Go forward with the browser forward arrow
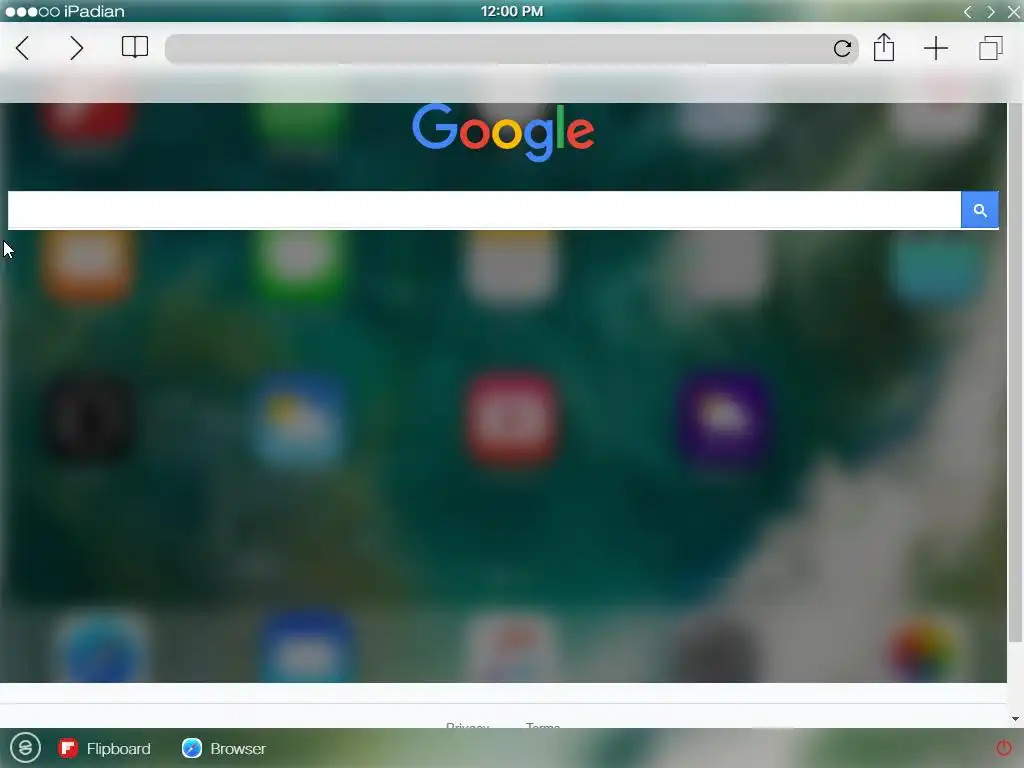This screenshot has width=1024, height=768. [76, 48]
